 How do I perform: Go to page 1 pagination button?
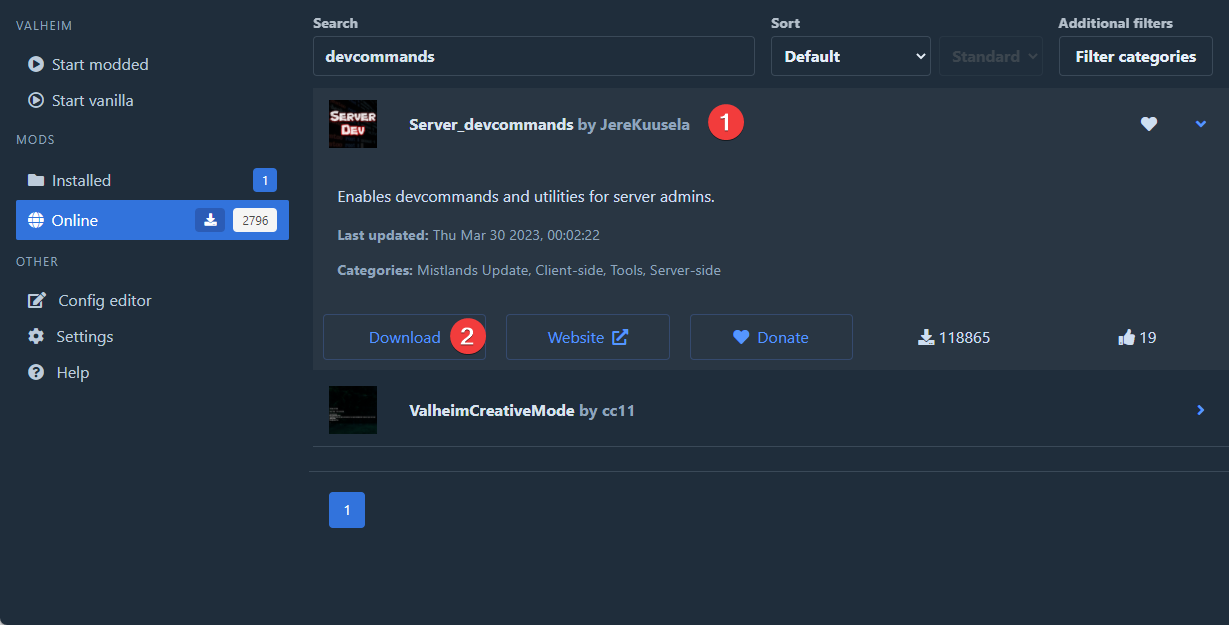(347, 510)
